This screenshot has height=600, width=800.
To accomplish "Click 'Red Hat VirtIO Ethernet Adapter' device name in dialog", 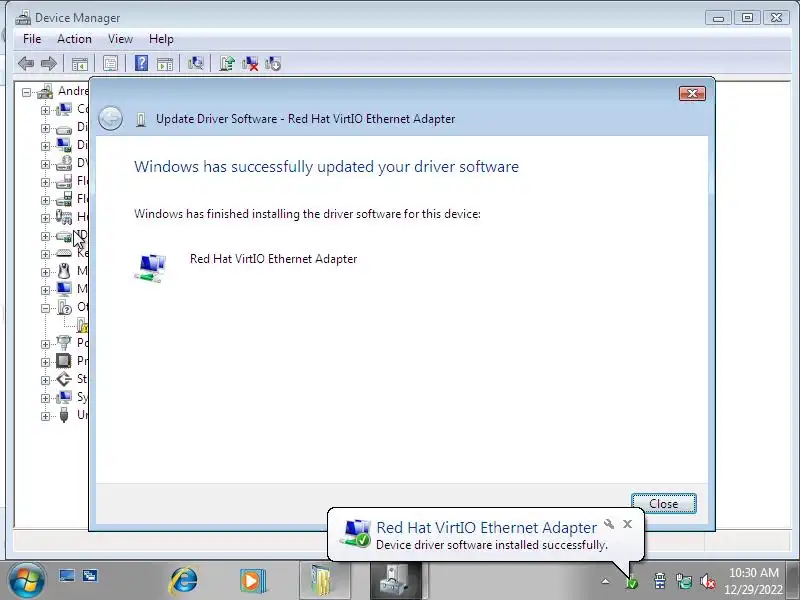I will click(273, 259).
